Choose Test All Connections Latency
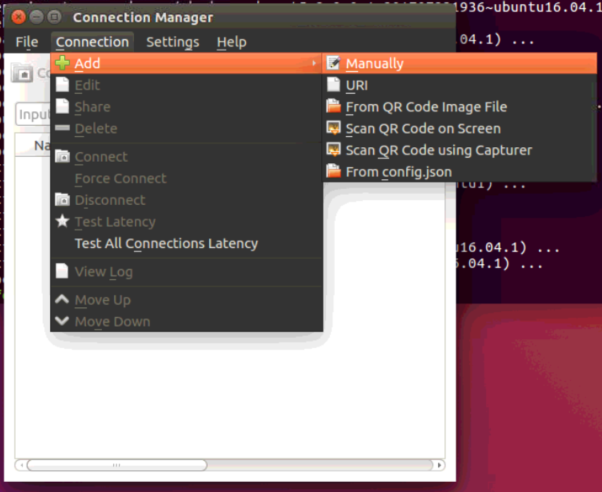The height and width of the screenshot is (492, 602). (x=166, y=244)
